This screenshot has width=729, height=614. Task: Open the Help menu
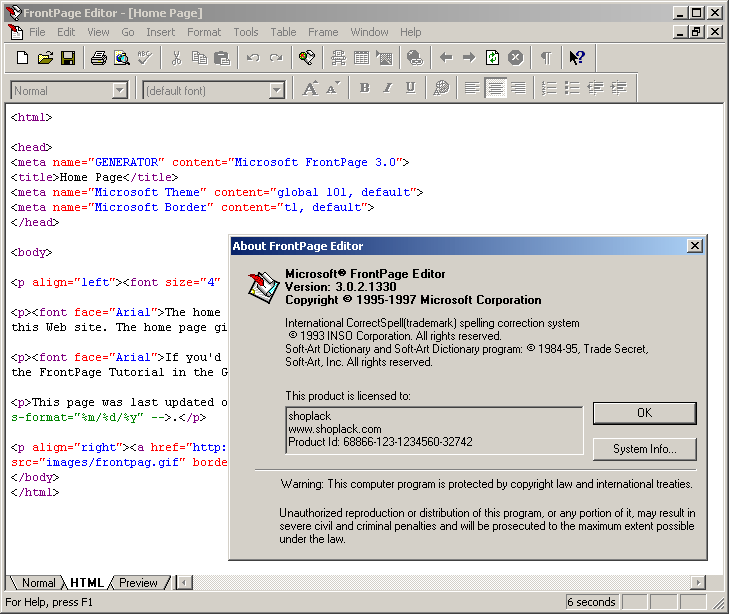pos(411,32)
